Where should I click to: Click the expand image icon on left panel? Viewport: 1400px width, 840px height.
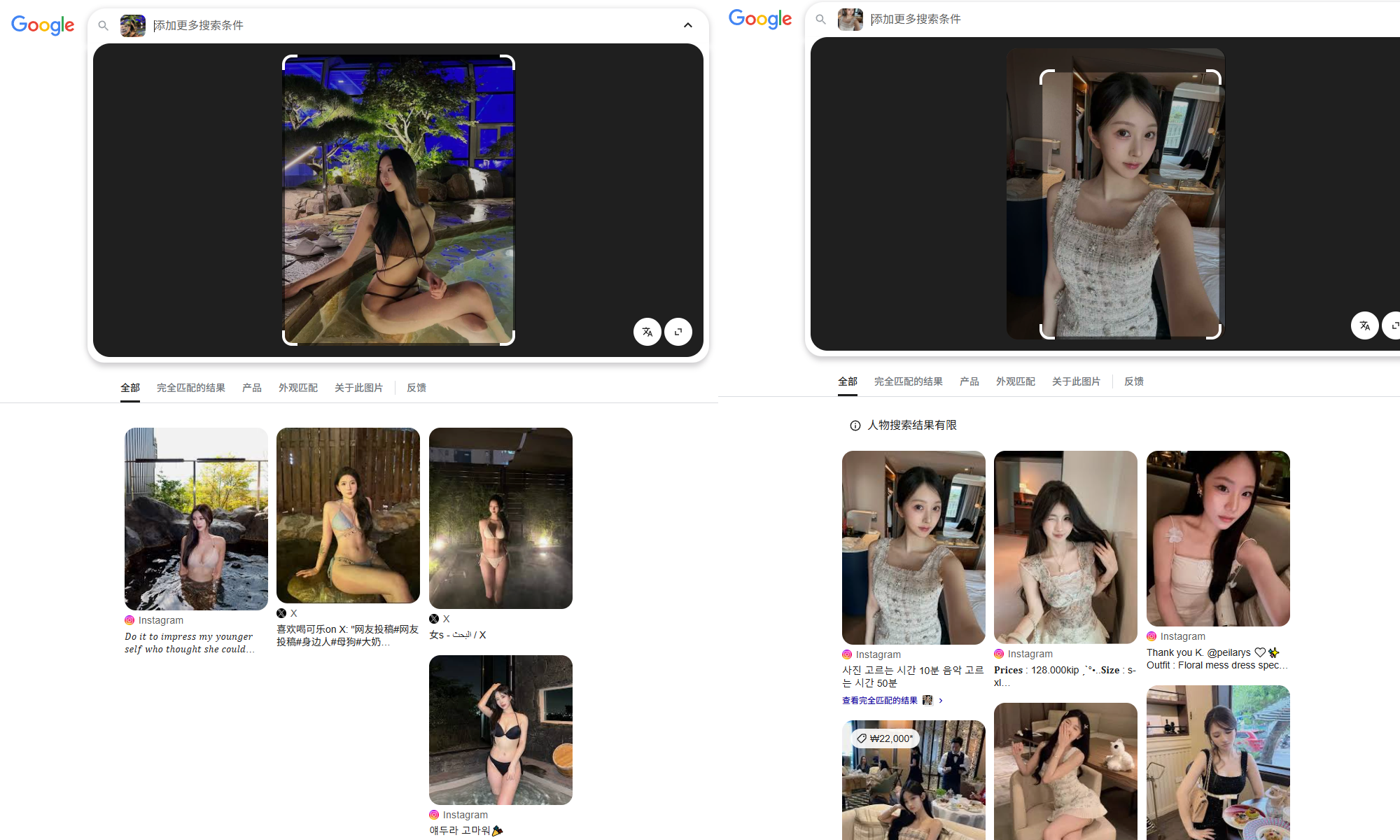pyautogui.click(x=678, y=332)
